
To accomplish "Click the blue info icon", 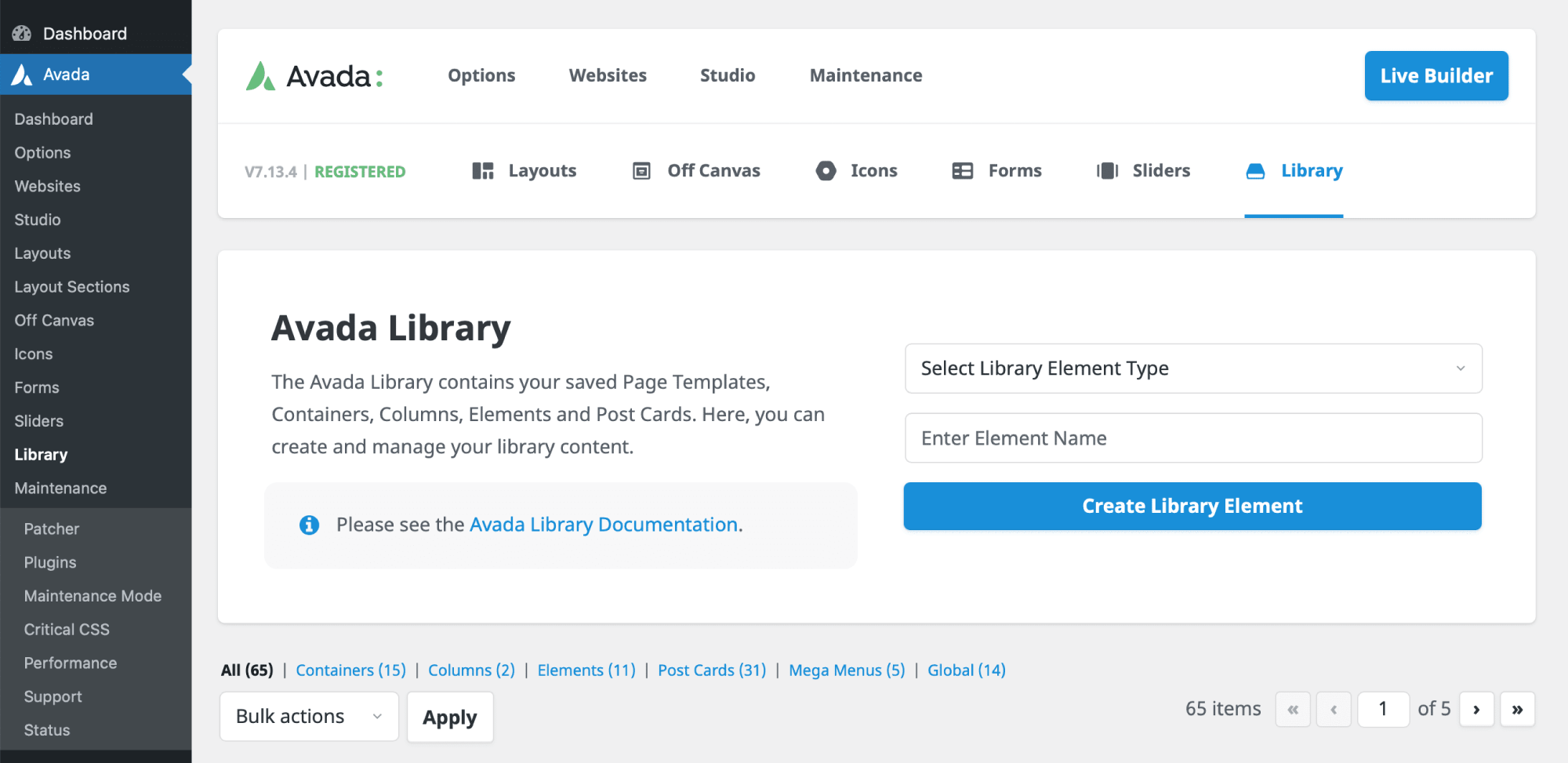I will [x=309, y=525].
